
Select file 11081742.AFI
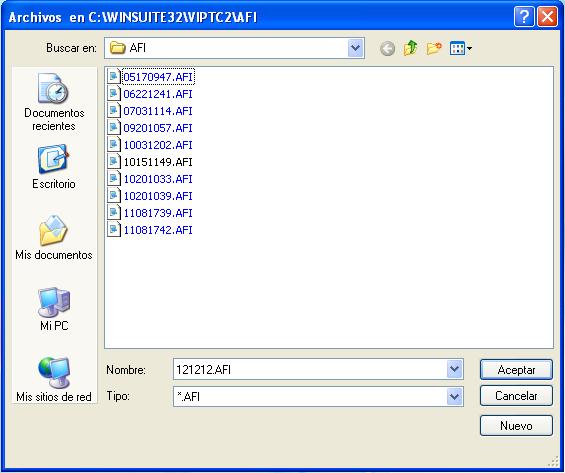coord(151,230)
